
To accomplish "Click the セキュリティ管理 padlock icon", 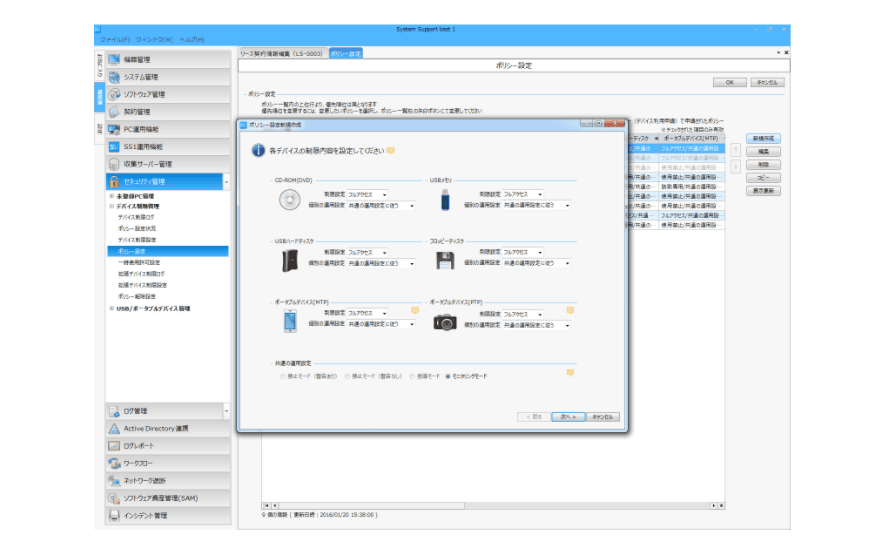I will pos(114,182).
